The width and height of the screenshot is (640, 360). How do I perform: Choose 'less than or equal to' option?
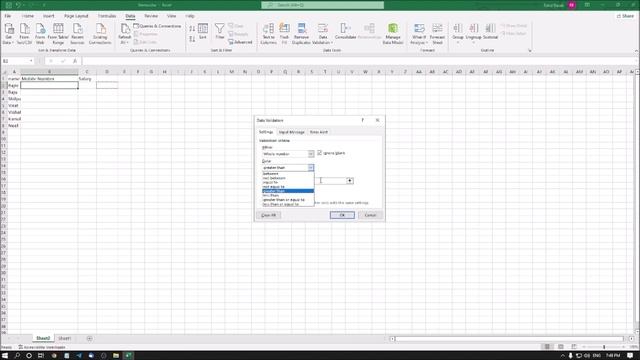point(288,204)
